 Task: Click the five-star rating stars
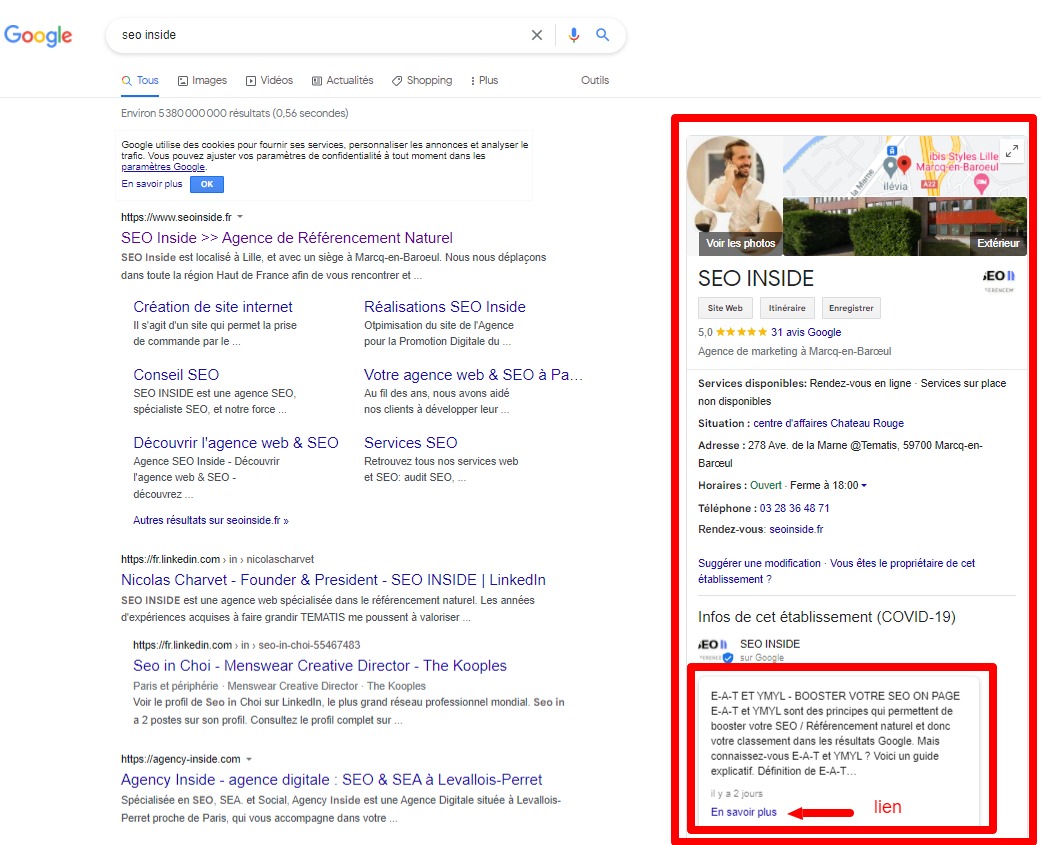742,332
